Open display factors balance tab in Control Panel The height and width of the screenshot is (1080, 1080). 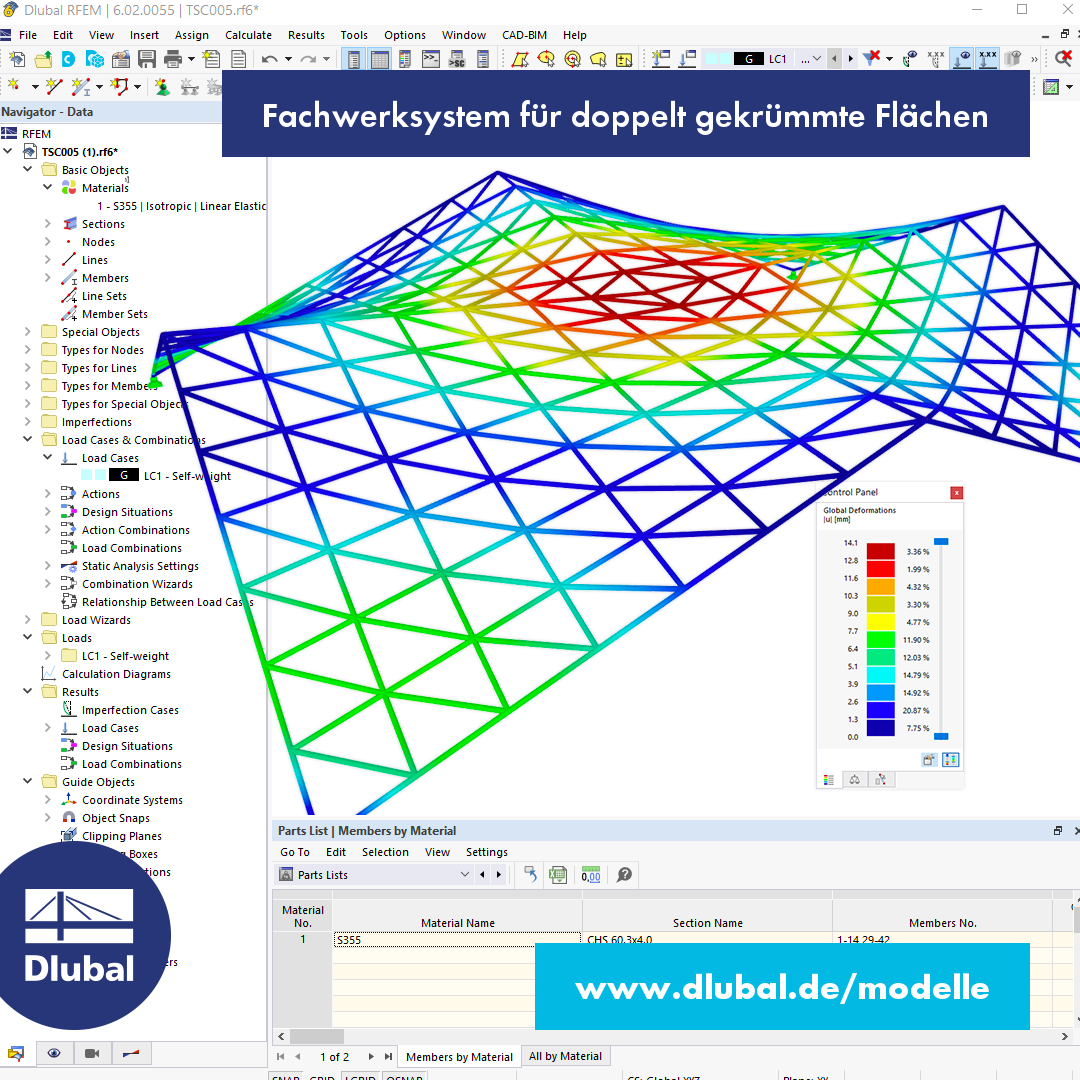854,780
